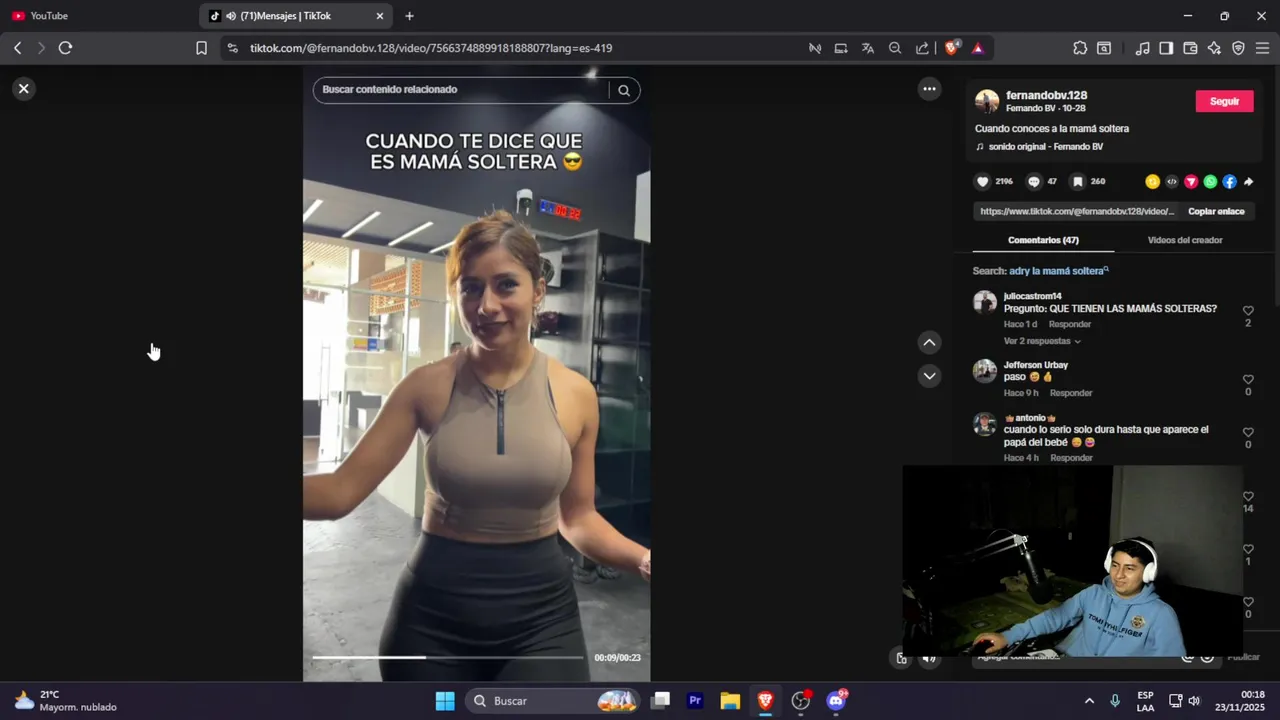The height and width of the screenshot is (720, 1280).
Task: Open comments via the speech bubble icon
Action: 1034,182
